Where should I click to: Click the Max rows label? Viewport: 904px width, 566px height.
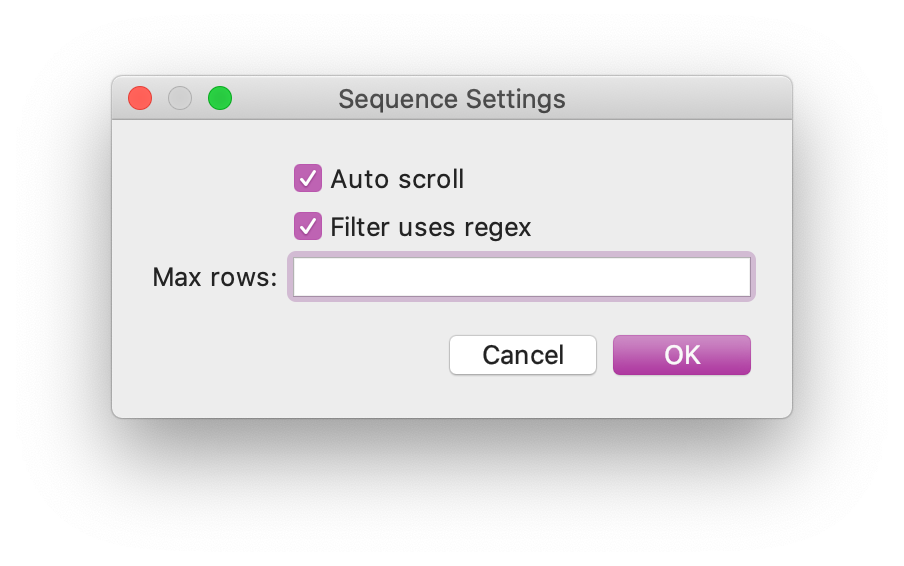(x=214, y=277)
